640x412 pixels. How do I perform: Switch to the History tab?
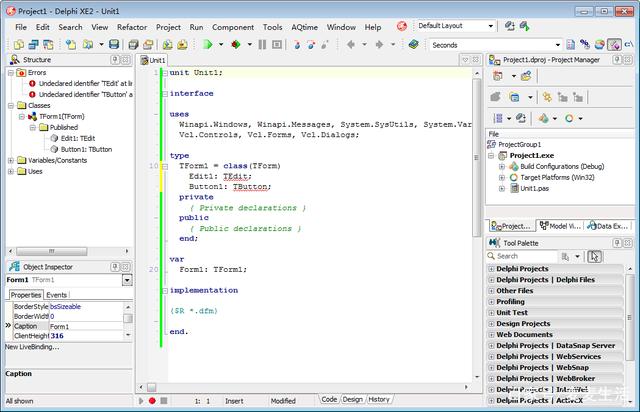click(x=379, y=399)
